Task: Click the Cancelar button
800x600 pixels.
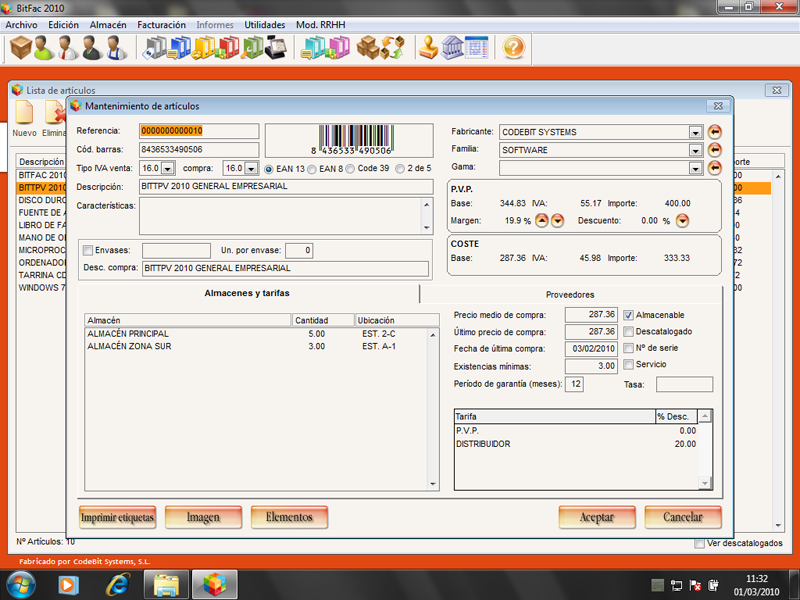Action: (x=683, y=517)
